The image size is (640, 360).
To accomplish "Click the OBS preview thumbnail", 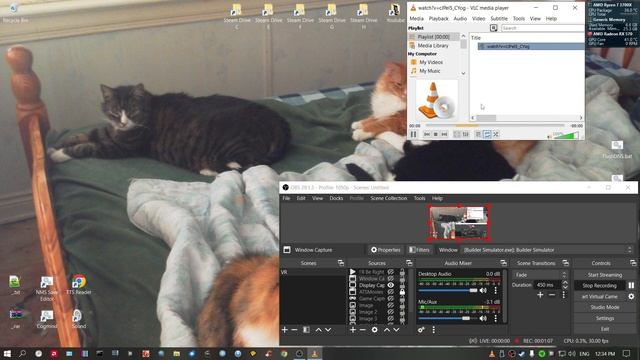I will click(459, 222).
